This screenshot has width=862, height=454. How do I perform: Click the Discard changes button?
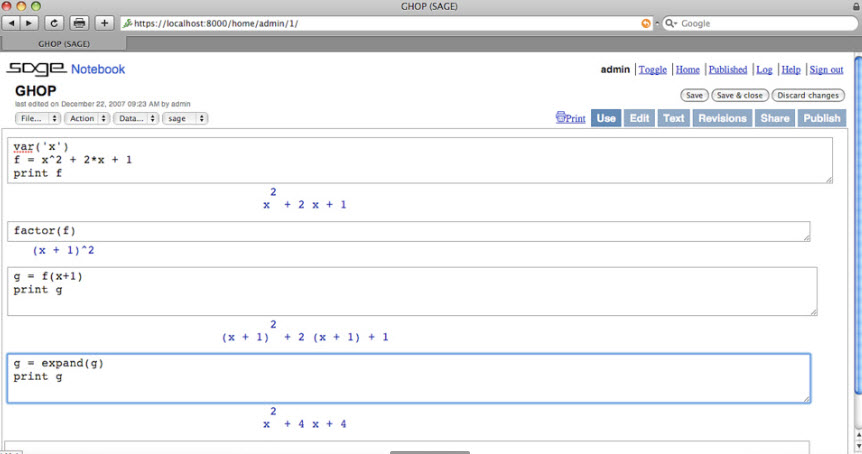tap(808, 95)
